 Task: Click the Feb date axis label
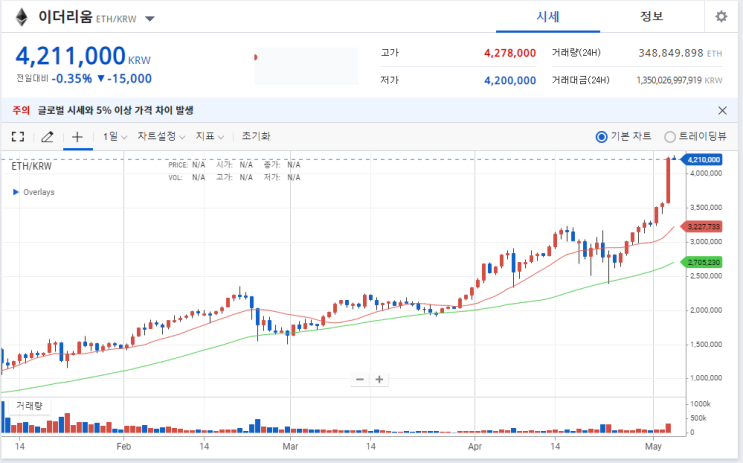coord(124,446)
